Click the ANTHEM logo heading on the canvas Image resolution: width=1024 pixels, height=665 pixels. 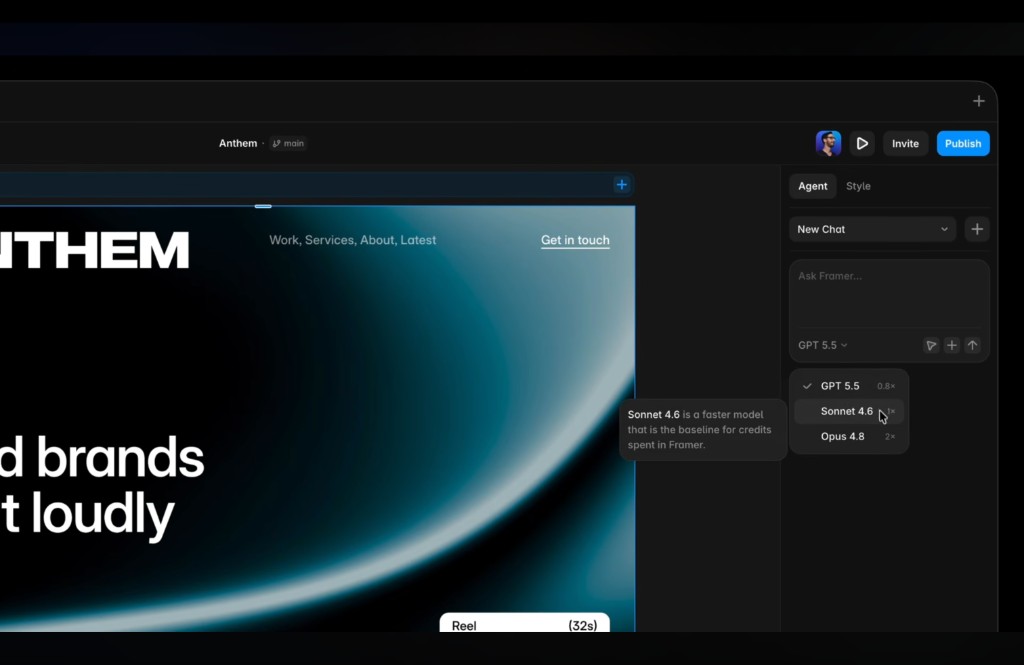tap(94, 250)
